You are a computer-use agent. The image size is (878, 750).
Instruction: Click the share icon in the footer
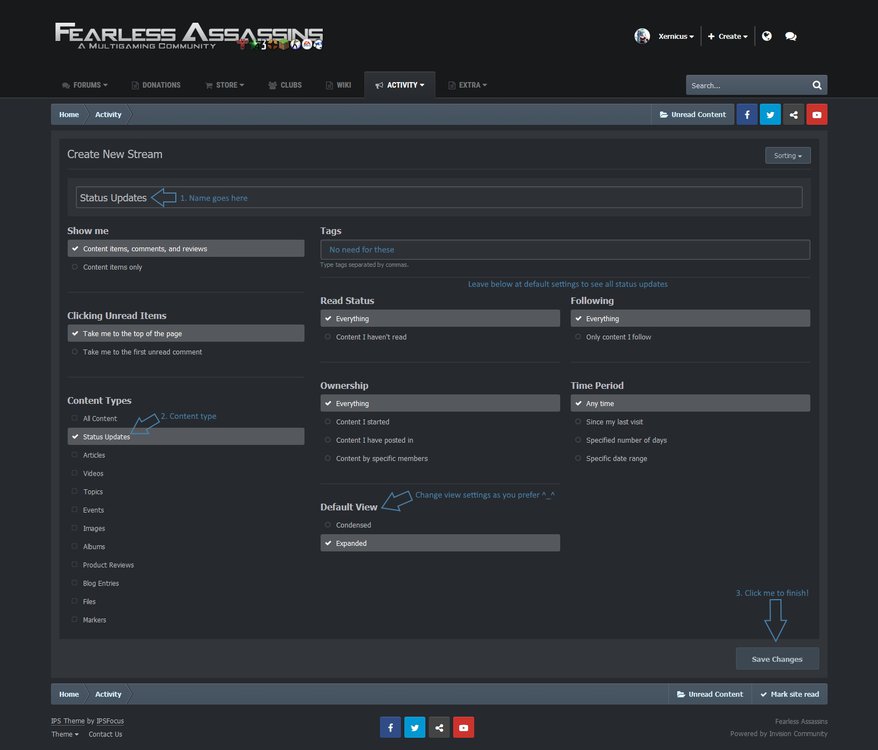point(439,727)
